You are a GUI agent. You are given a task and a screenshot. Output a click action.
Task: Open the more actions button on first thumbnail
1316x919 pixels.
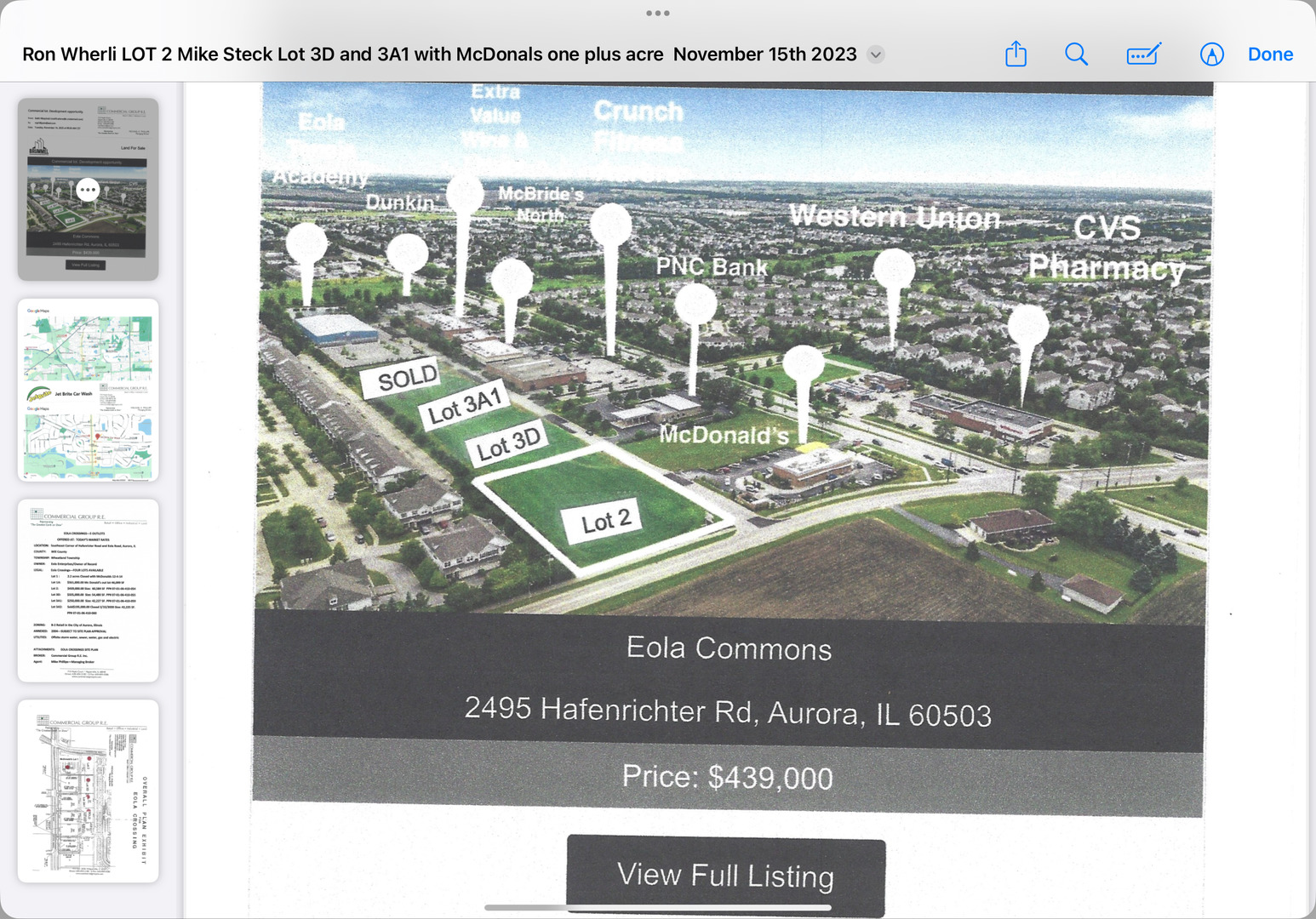[88, 190]
